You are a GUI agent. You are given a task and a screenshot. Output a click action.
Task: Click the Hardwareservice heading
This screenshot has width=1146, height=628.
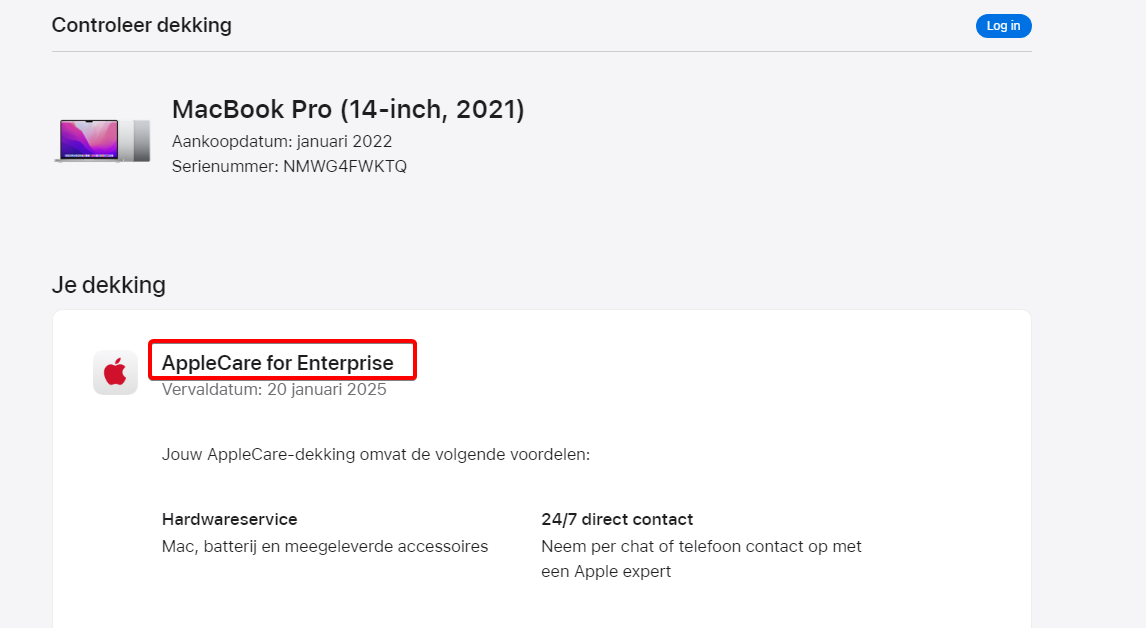(230, 520)
